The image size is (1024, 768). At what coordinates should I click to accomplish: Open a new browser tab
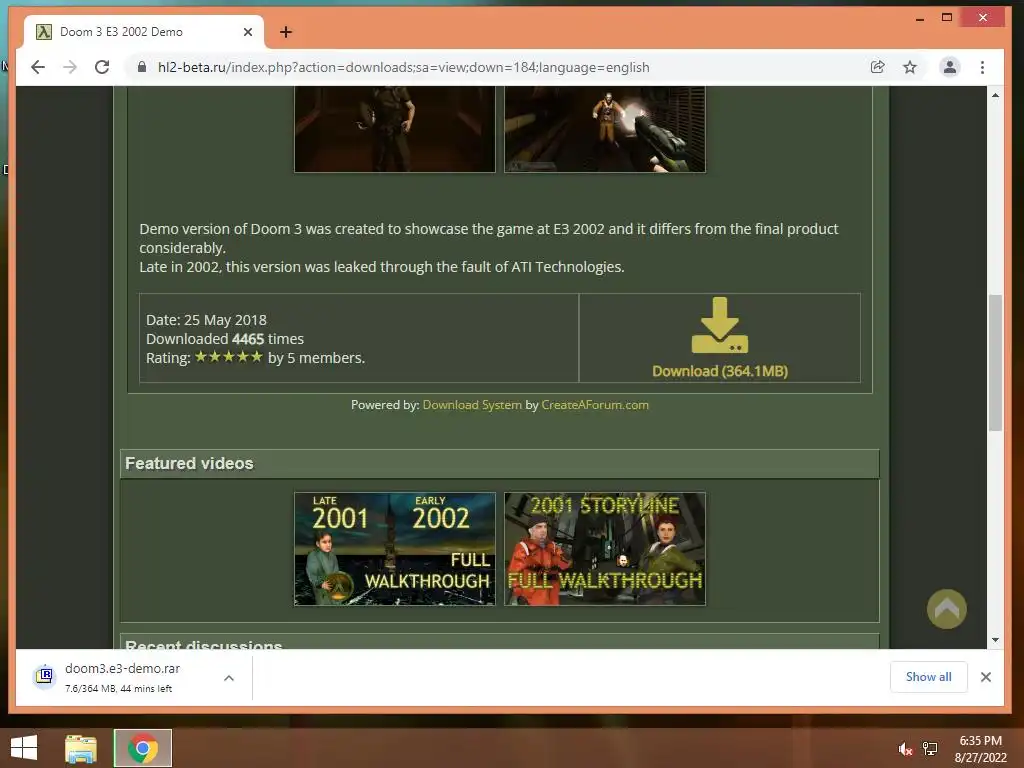tap(286, 32)
